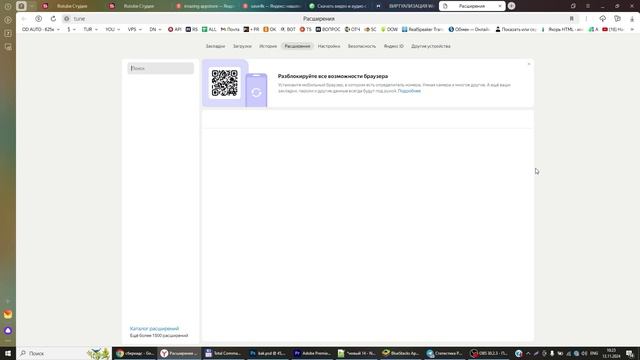Open the Почта mail bookmark
The height and width of the screenshot is (360, 640).
click(x=230, y=29)
